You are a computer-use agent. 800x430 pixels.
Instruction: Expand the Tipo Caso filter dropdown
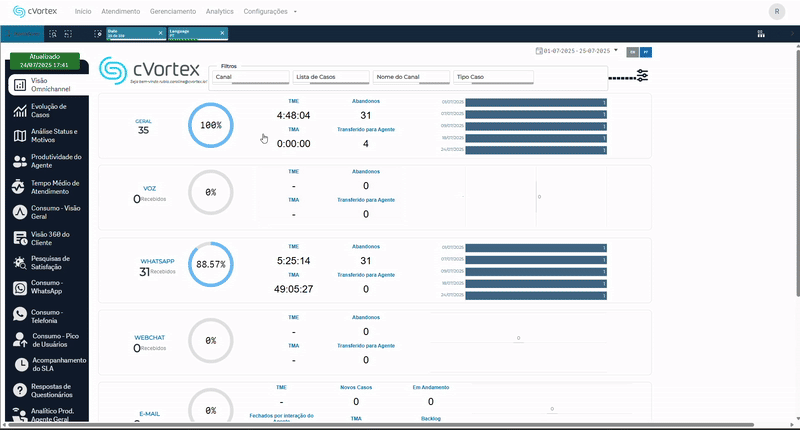coord(492,76)
